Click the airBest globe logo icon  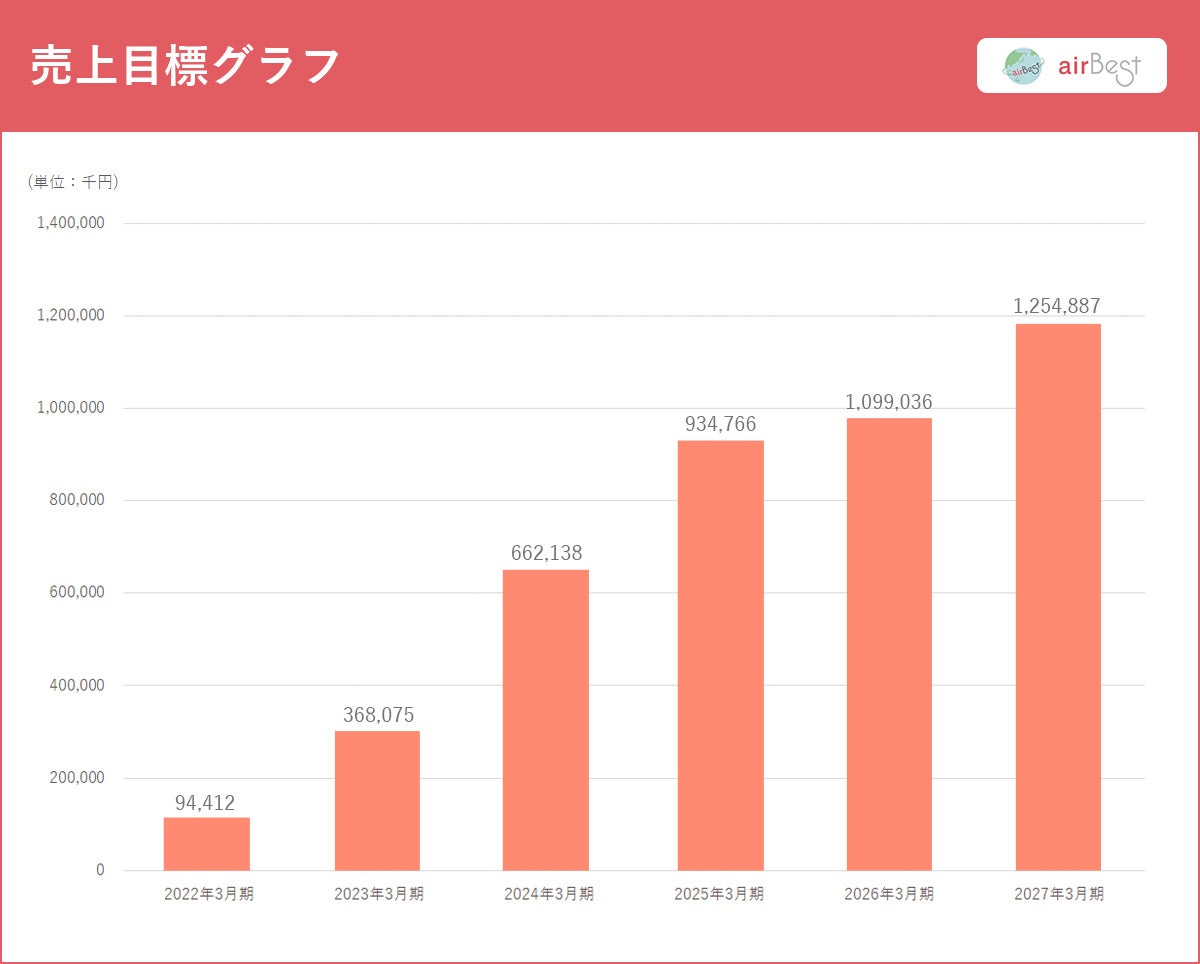tap(1022, 66)
